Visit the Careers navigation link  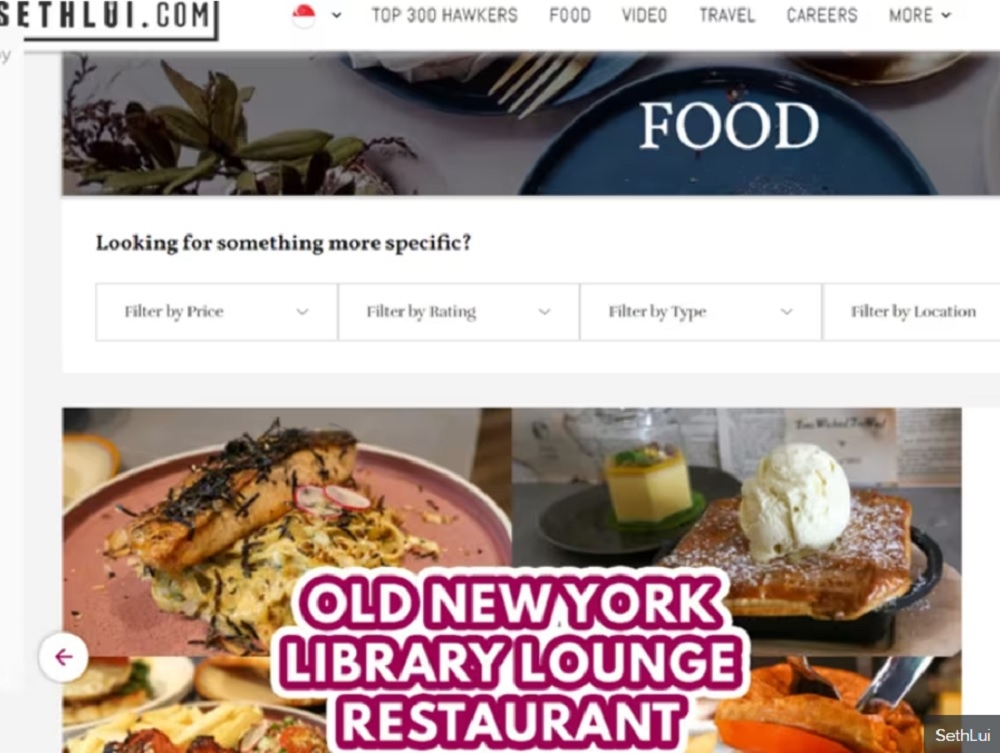(821, 15)
